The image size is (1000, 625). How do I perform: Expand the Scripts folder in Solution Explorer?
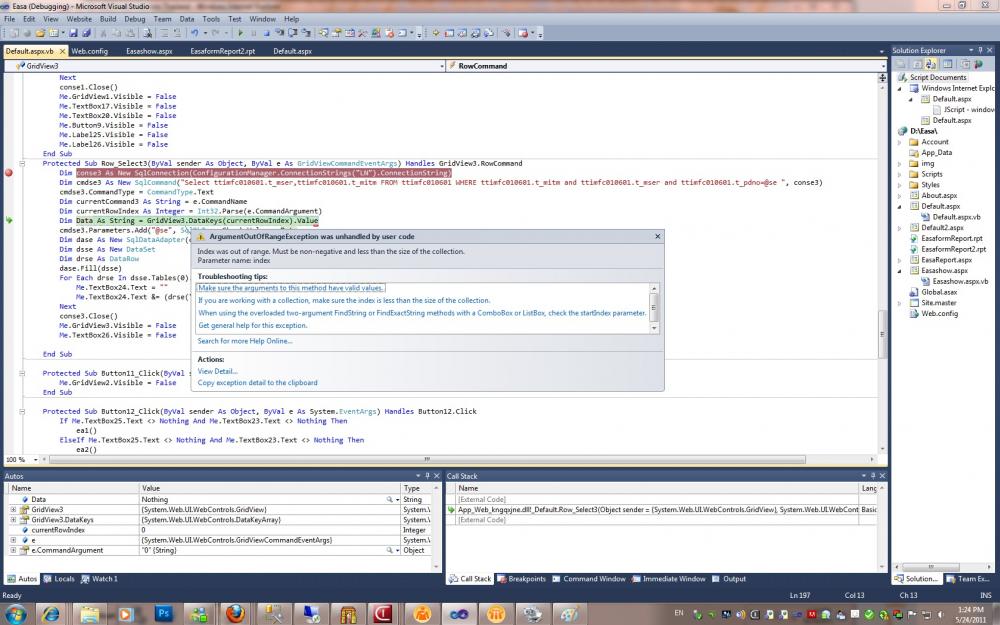(900, 174)
